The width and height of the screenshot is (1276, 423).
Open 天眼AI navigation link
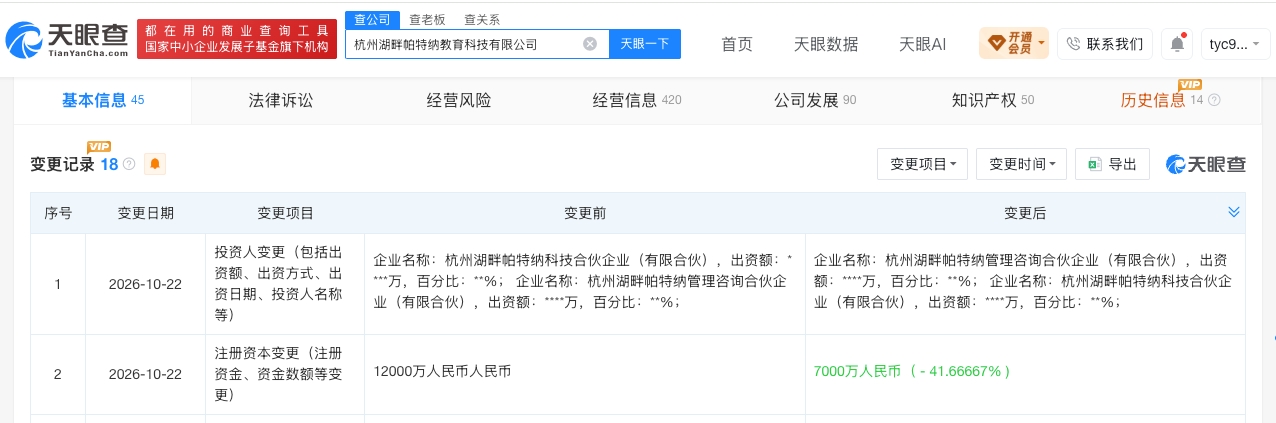[922, 44]
